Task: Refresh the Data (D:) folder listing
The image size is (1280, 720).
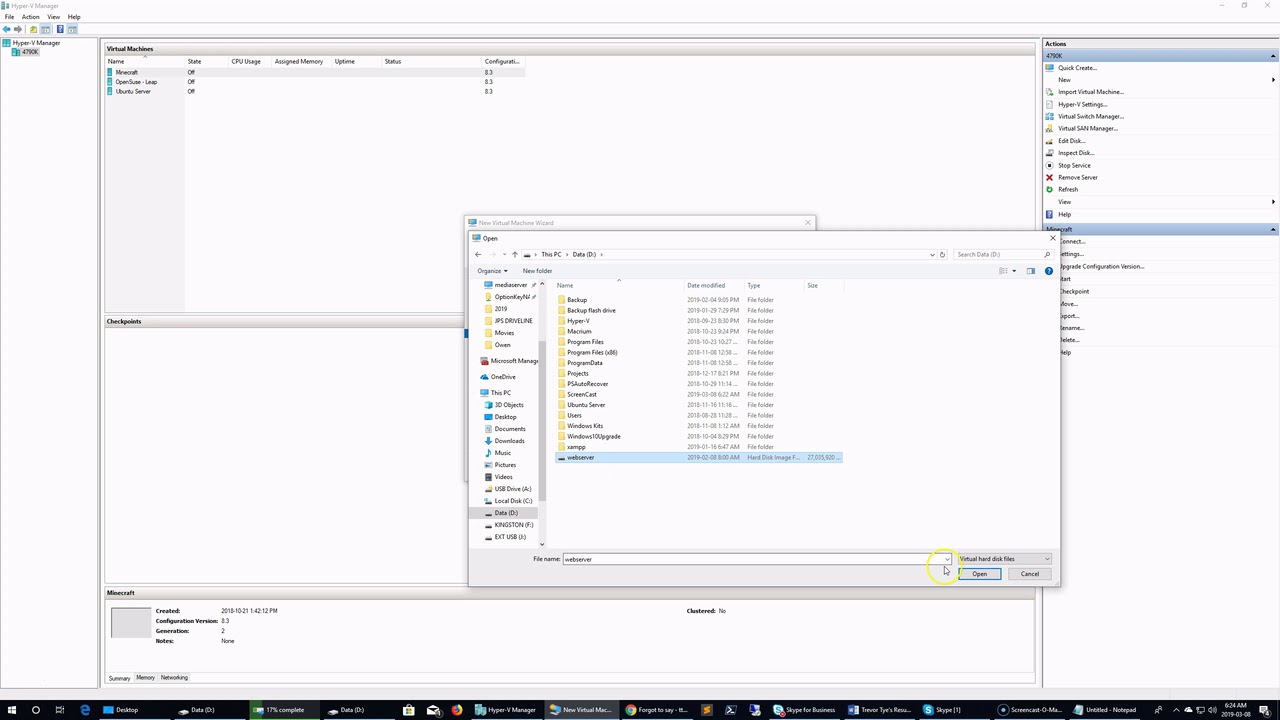Action: coord(942,254)
